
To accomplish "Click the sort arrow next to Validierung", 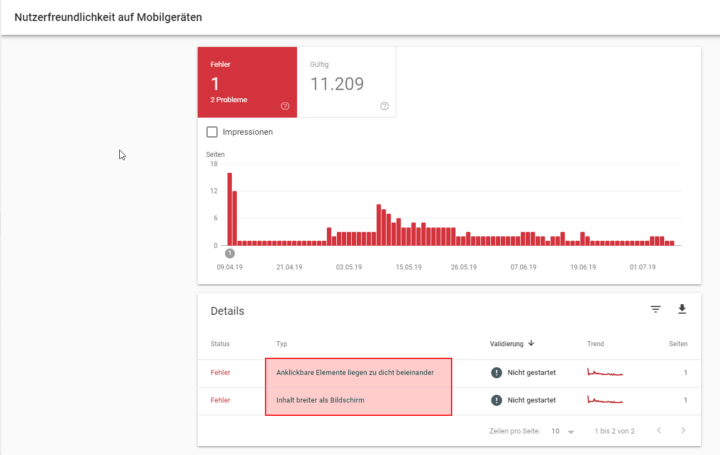I will [x=531, y=343].
